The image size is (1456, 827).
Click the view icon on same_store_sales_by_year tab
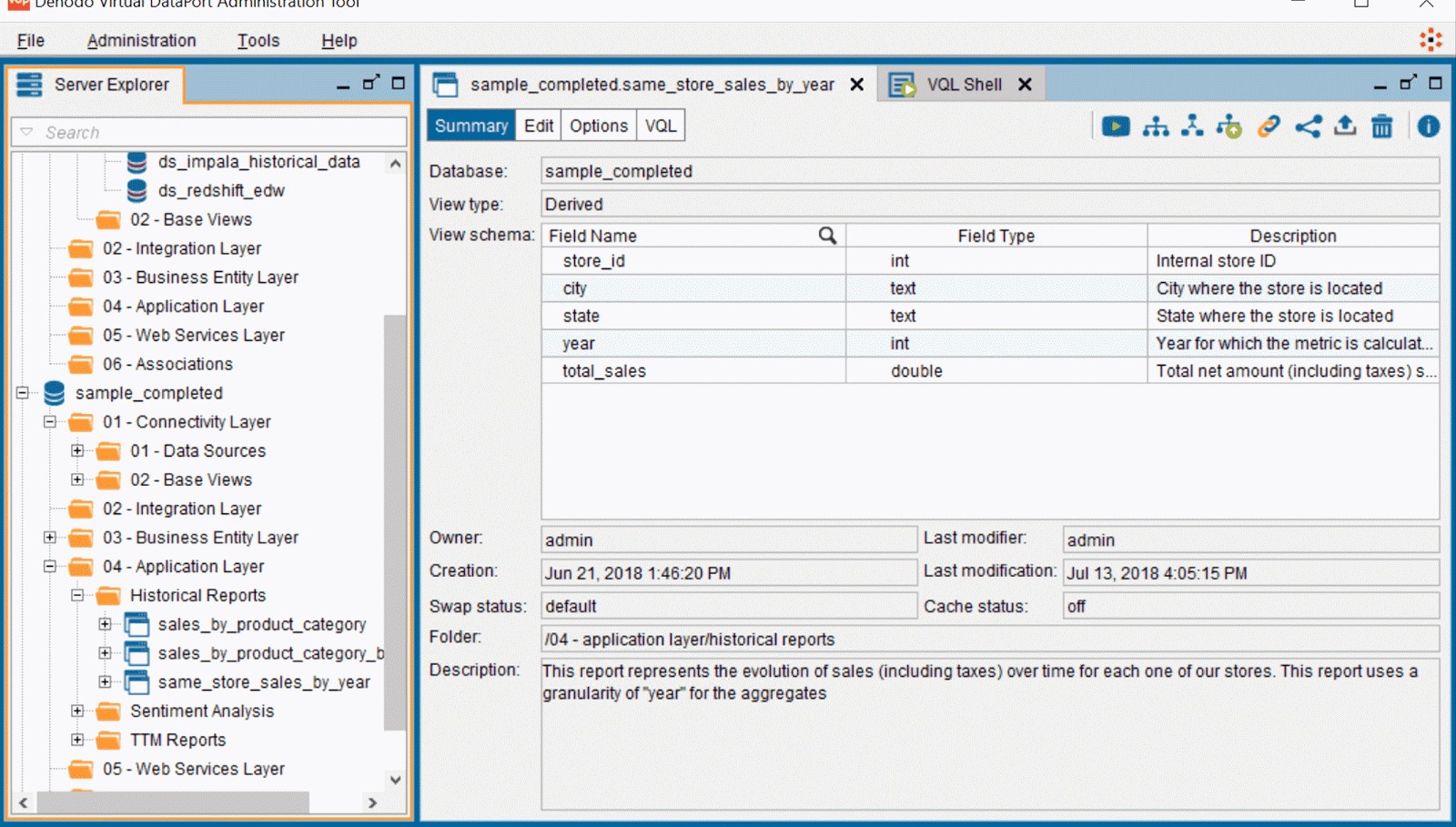[445, 85]
